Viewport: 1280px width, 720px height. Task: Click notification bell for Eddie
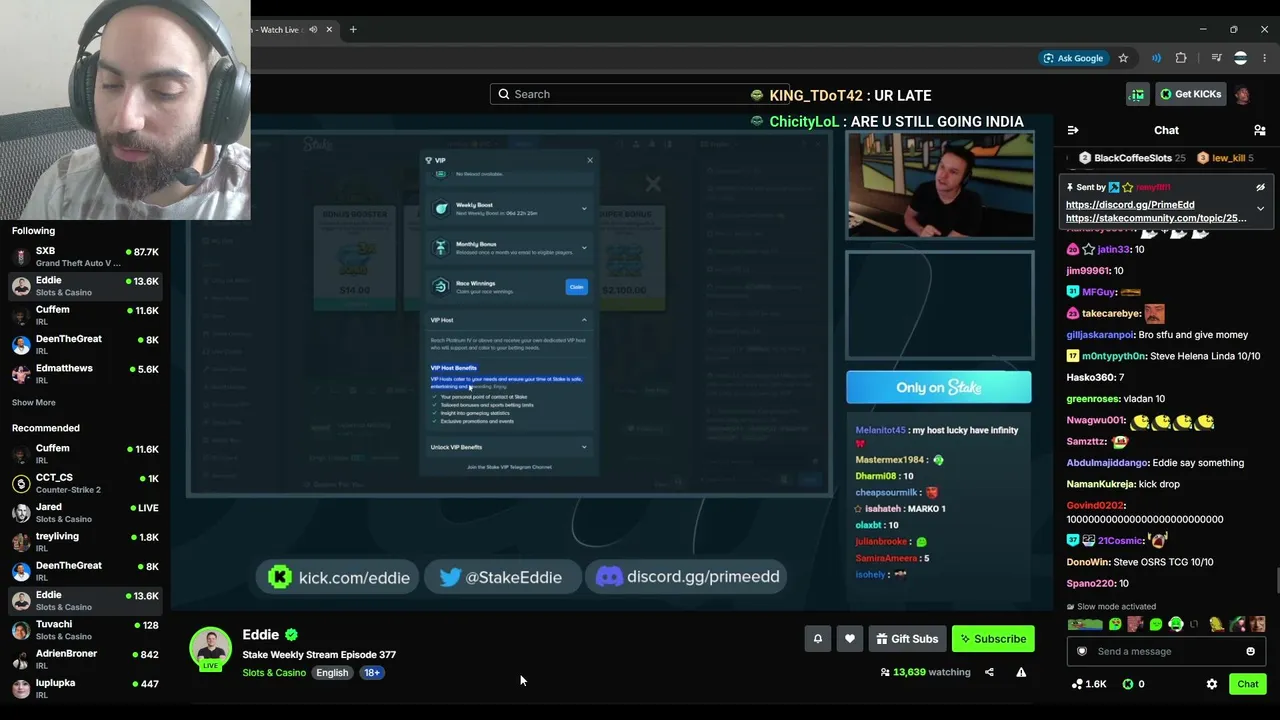click(818, 639)
